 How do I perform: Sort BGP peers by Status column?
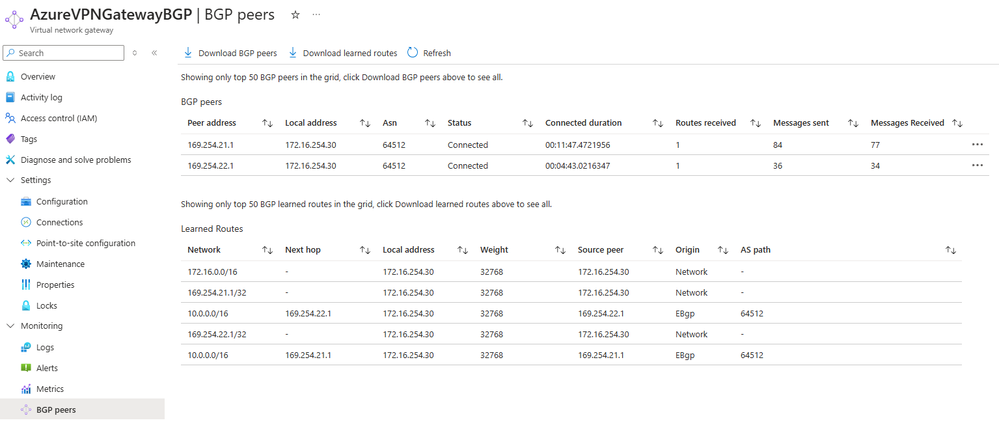(x=528, y=123)
